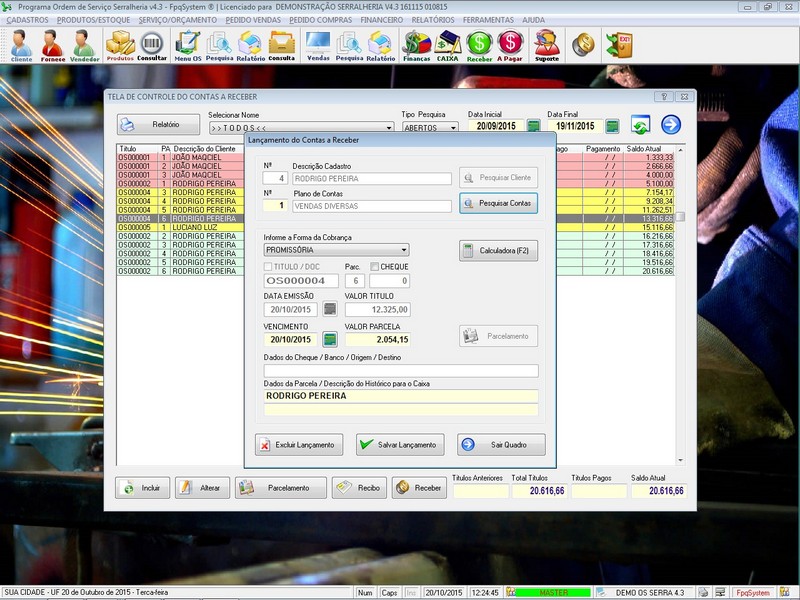This screenshot has width=800, height=600.
Task: Click the Salvar Lançamento button
Action: point(399,445)
